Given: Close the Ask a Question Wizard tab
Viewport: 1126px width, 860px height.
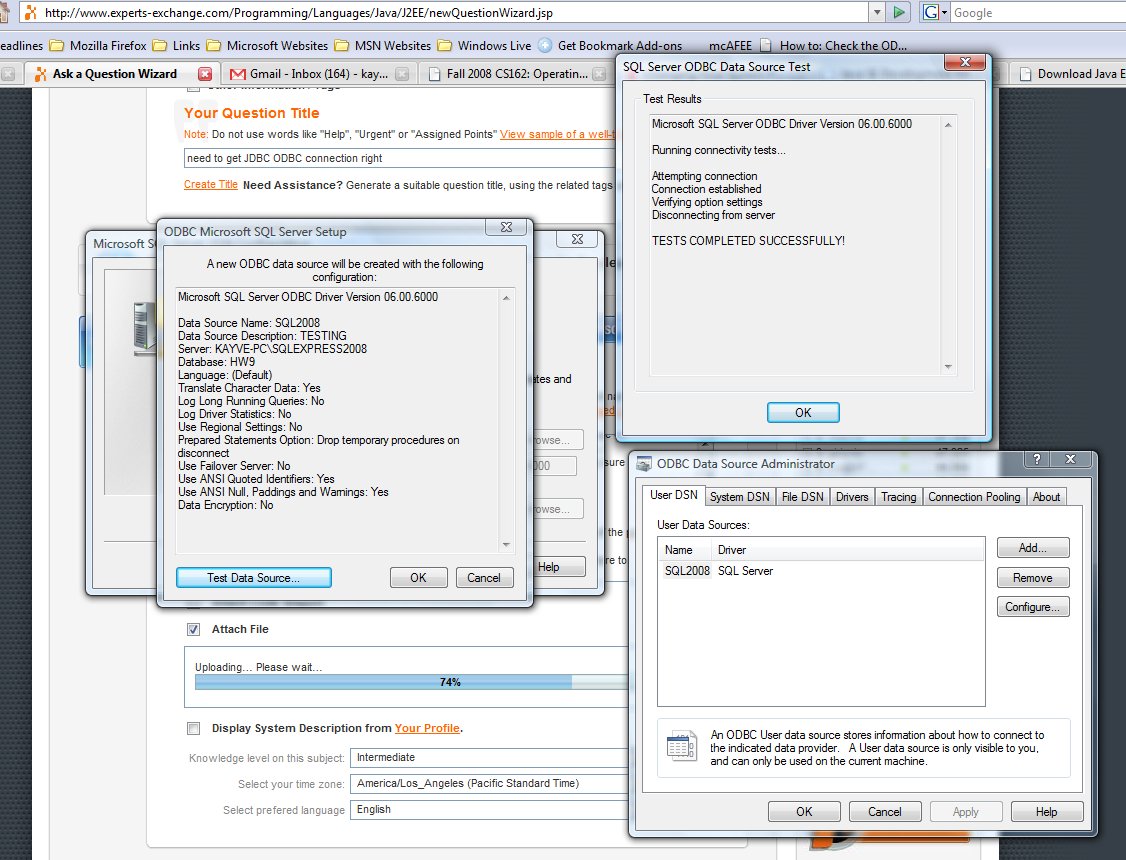Looking at the screenshot, I should [205, 73].
